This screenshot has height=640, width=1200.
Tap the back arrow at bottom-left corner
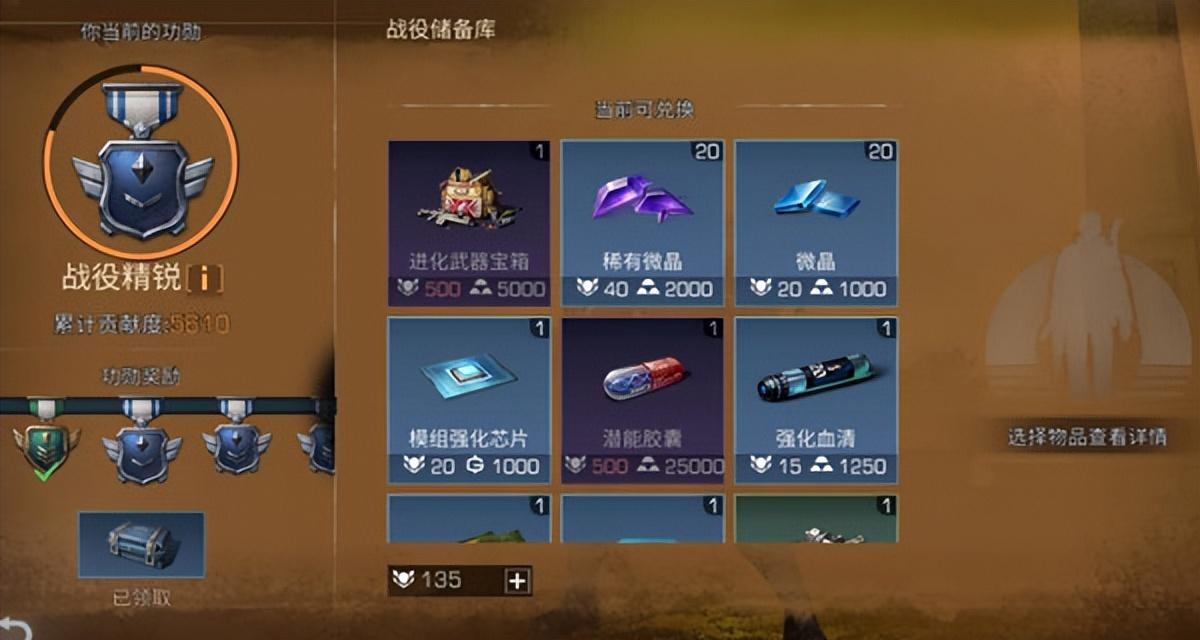15,630
